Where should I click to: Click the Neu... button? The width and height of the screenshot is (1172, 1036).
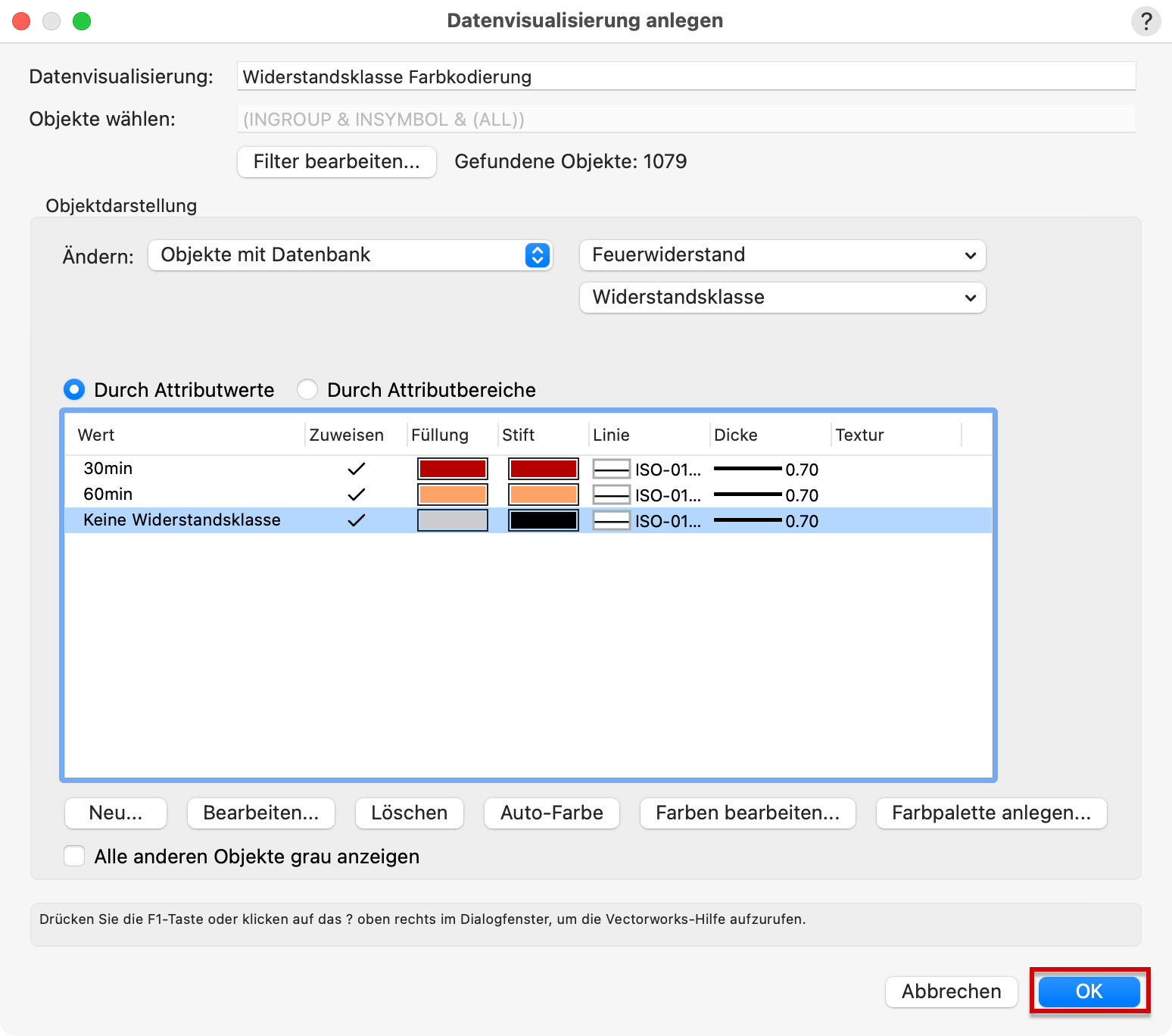116,813
